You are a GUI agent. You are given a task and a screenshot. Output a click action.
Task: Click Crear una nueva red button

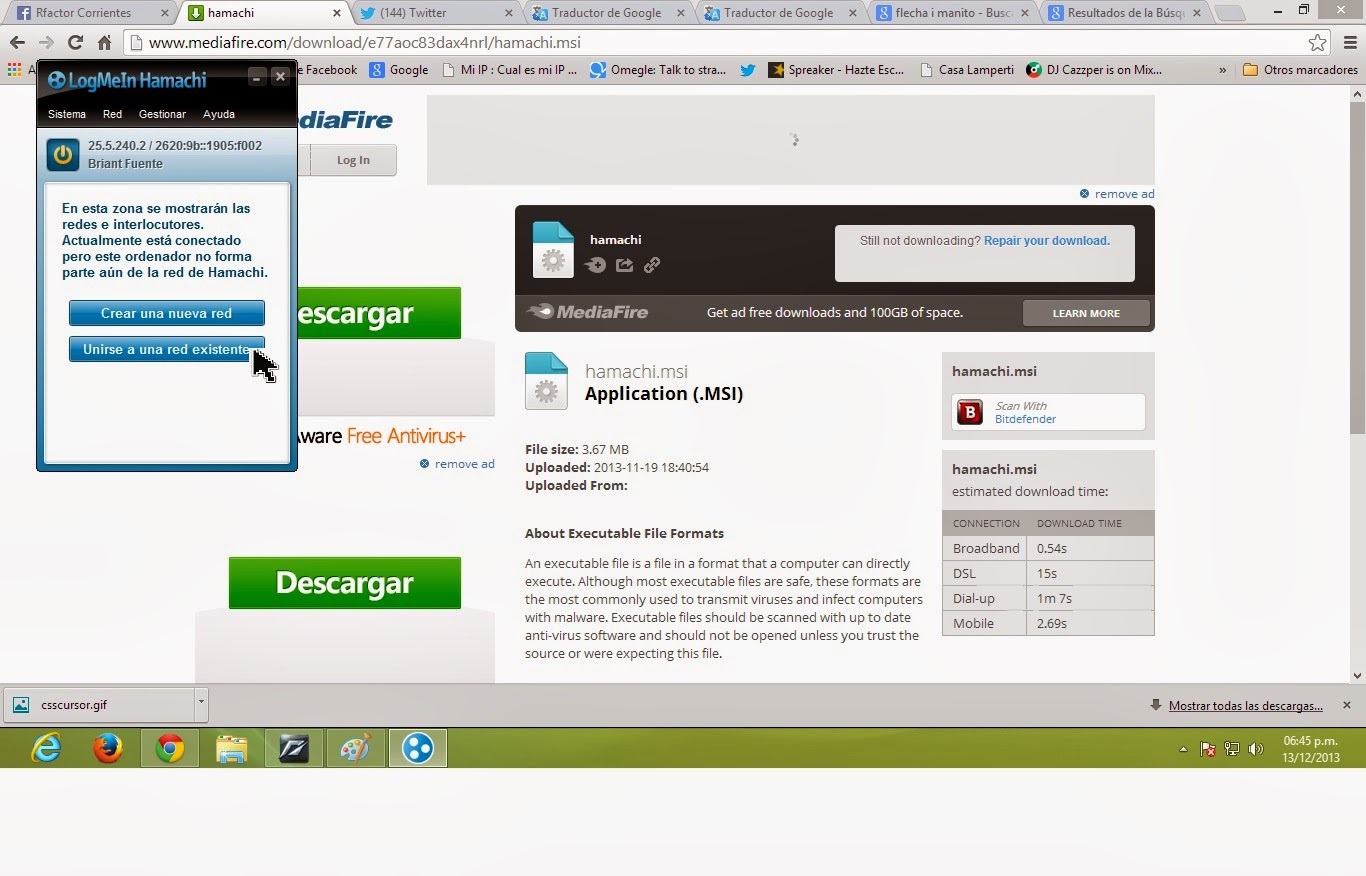tap(167, 313)
